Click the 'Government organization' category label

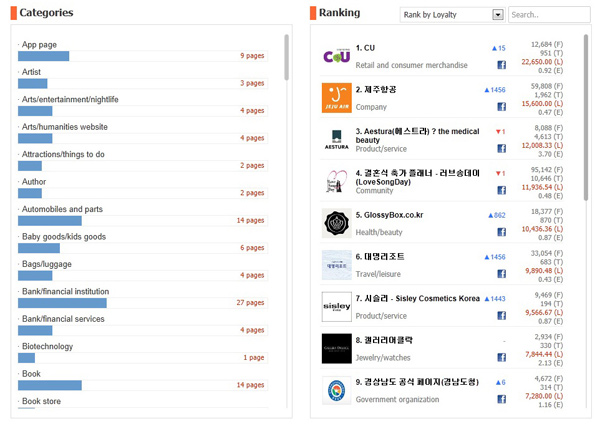tap(397, 400)
